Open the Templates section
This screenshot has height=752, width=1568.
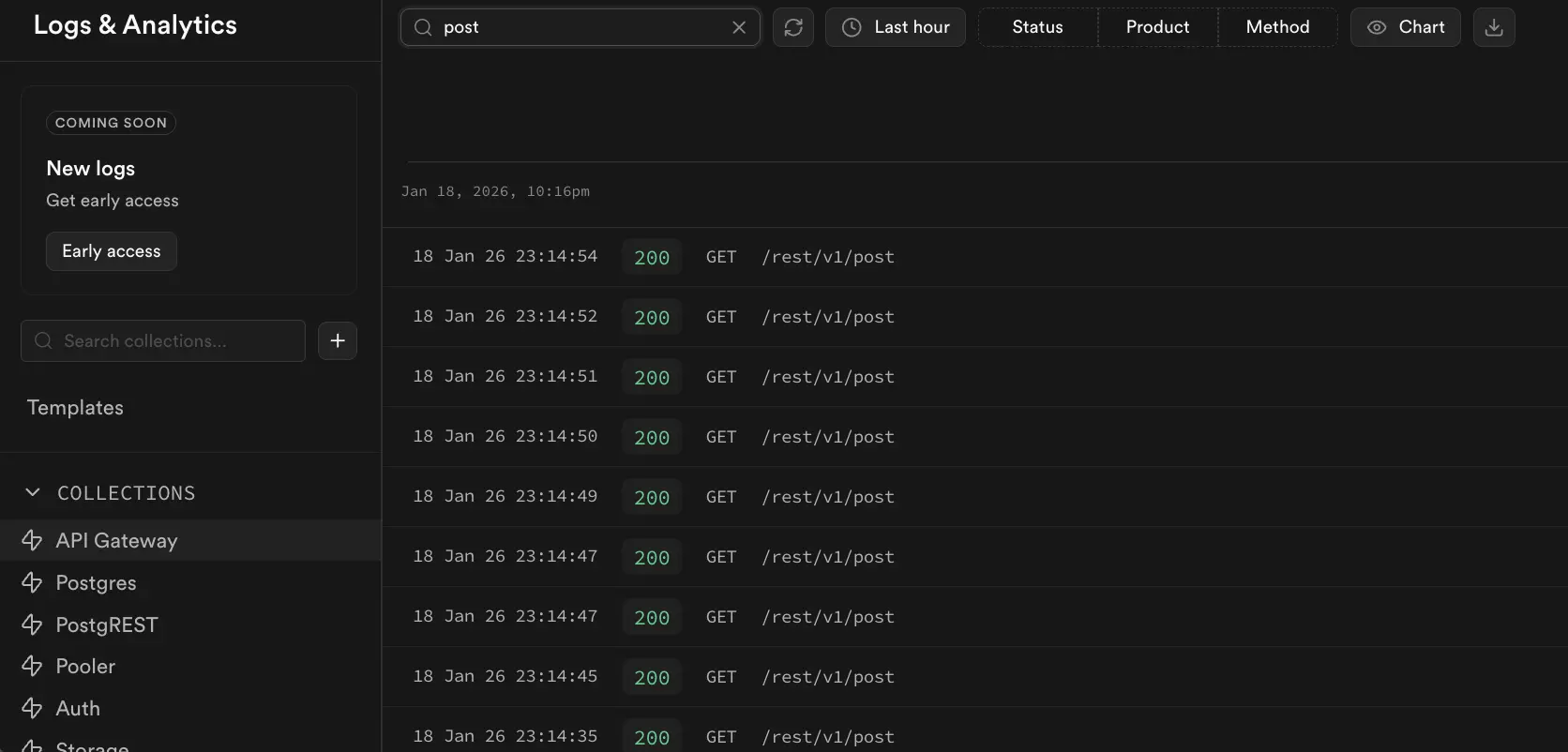click(75, 407)
